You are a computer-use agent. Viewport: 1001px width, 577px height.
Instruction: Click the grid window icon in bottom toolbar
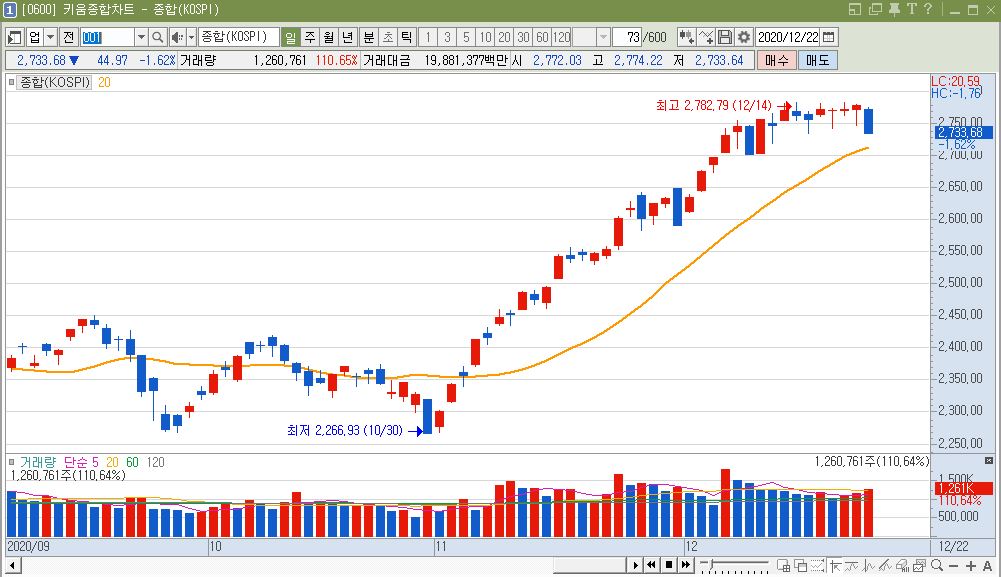tap(783, 566)
